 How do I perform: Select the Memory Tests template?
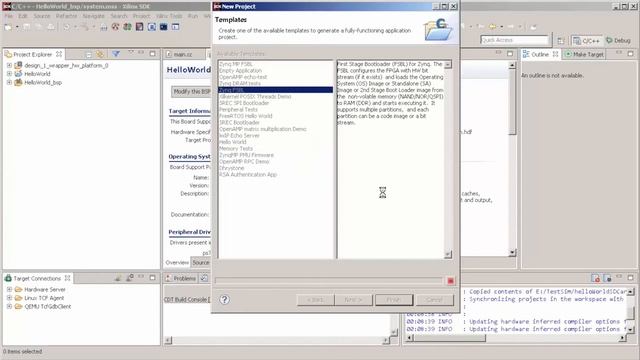coord(236,149)
